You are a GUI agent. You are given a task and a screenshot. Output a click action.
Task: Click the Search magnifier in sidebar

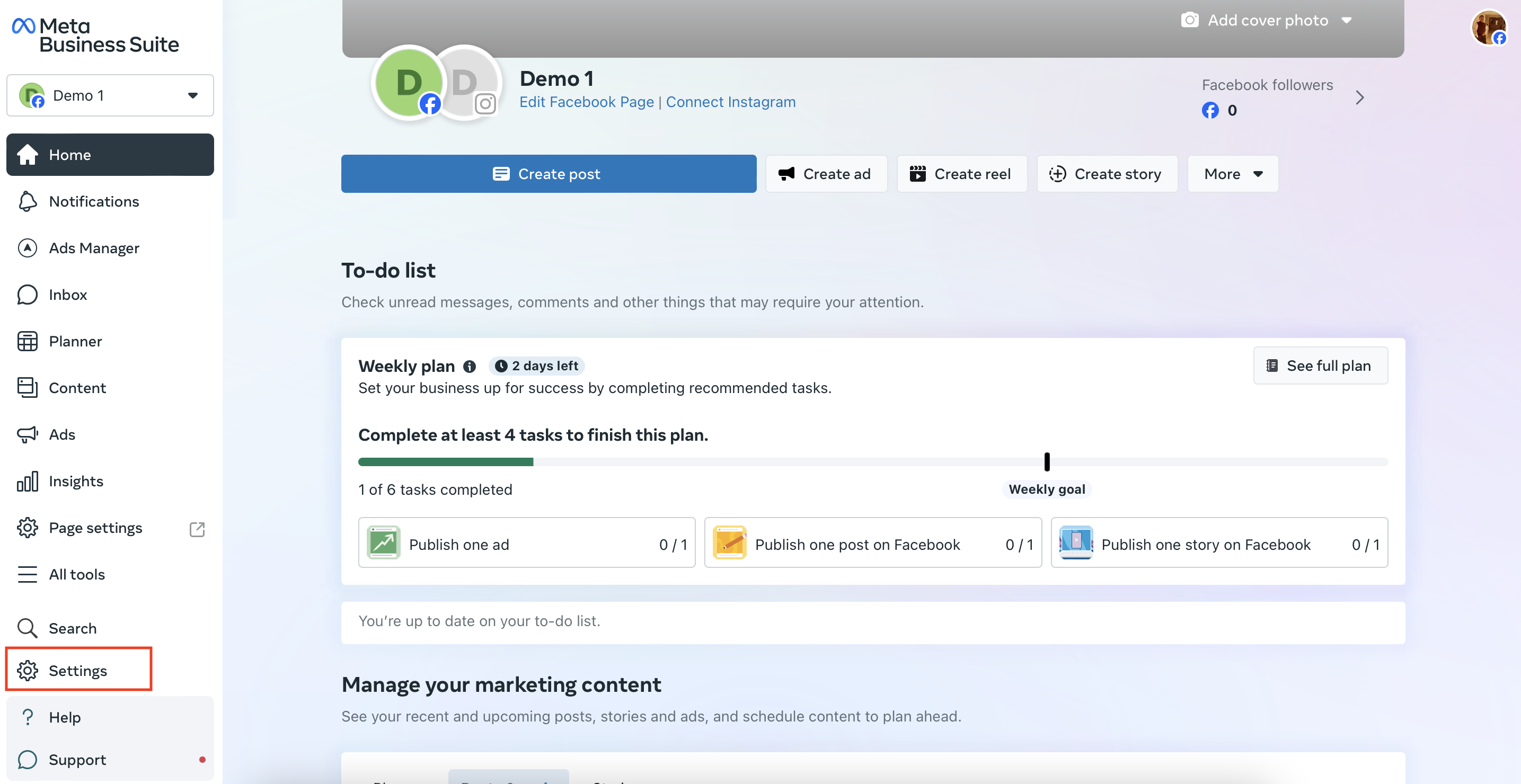tap(27, 628)
